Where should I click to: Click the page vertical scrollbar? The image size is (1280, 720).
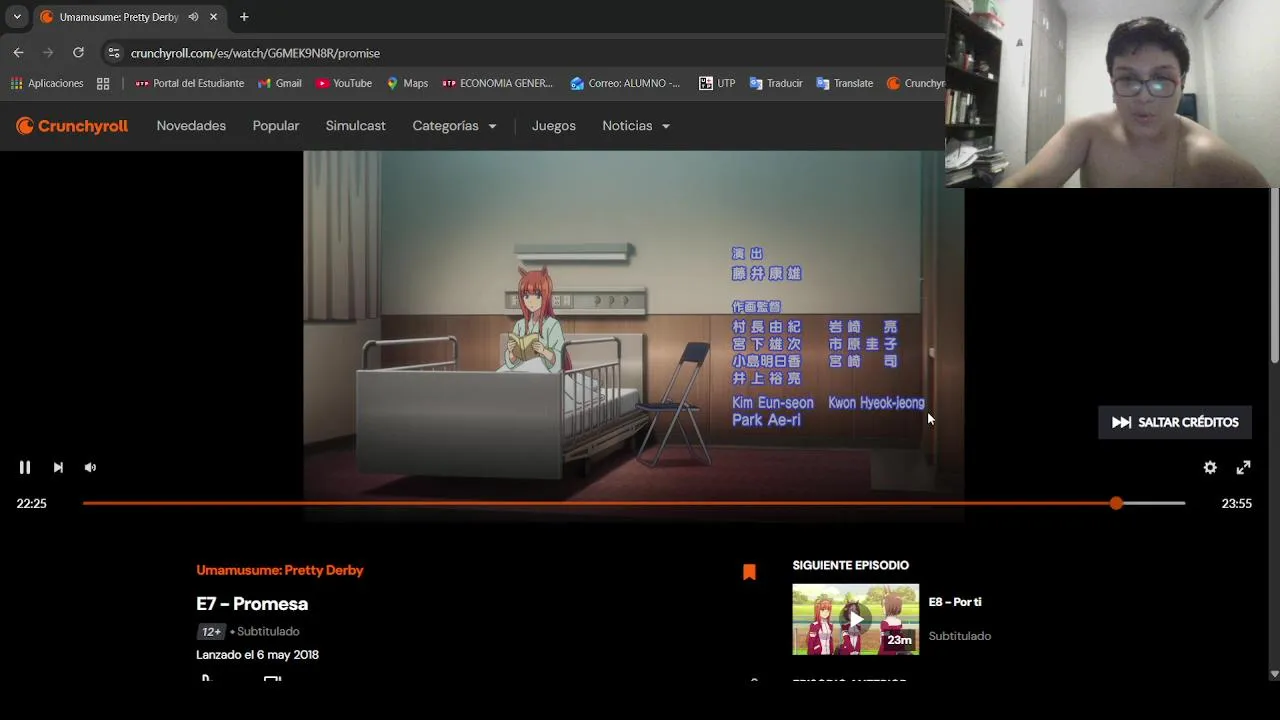[x=1274, y=275]
